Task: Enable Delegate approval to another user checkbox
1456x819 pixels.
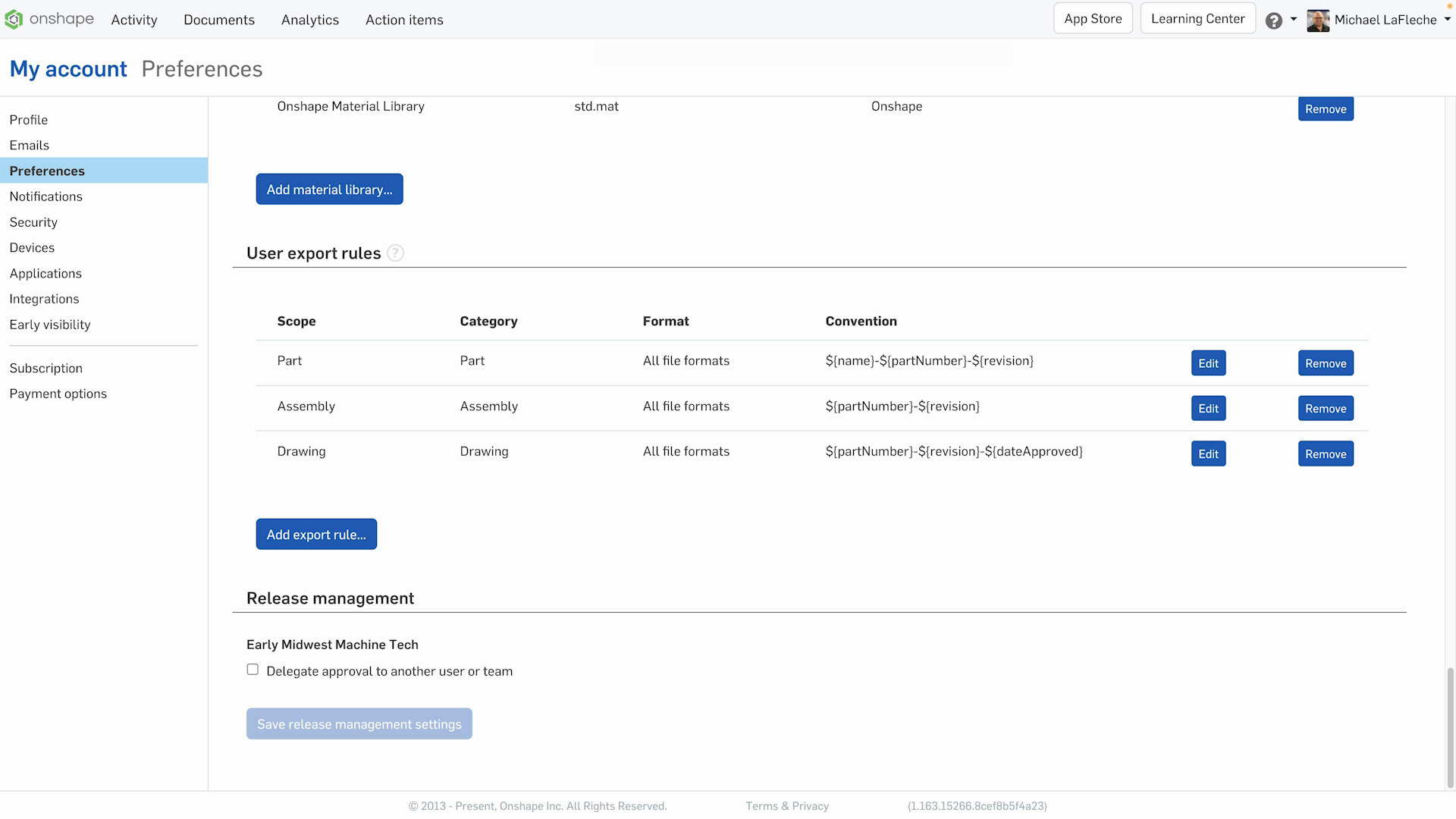Action: tap(253, 670)
